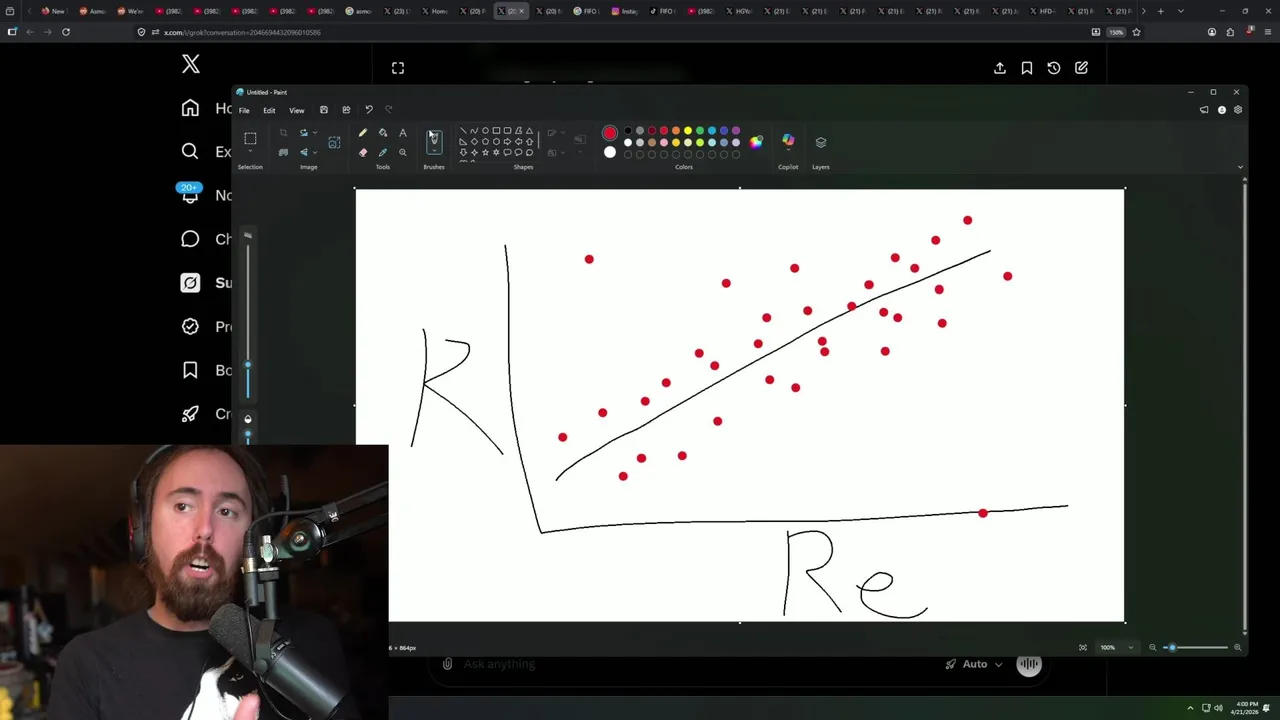Click the zoom out magnifier in Paint

1152,647
